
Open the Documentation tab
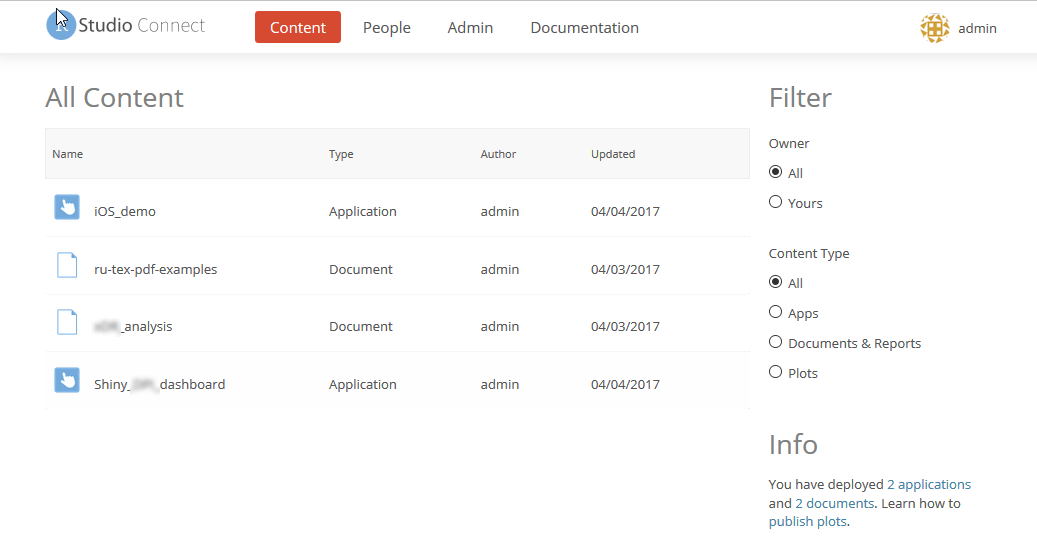point(585,28)
